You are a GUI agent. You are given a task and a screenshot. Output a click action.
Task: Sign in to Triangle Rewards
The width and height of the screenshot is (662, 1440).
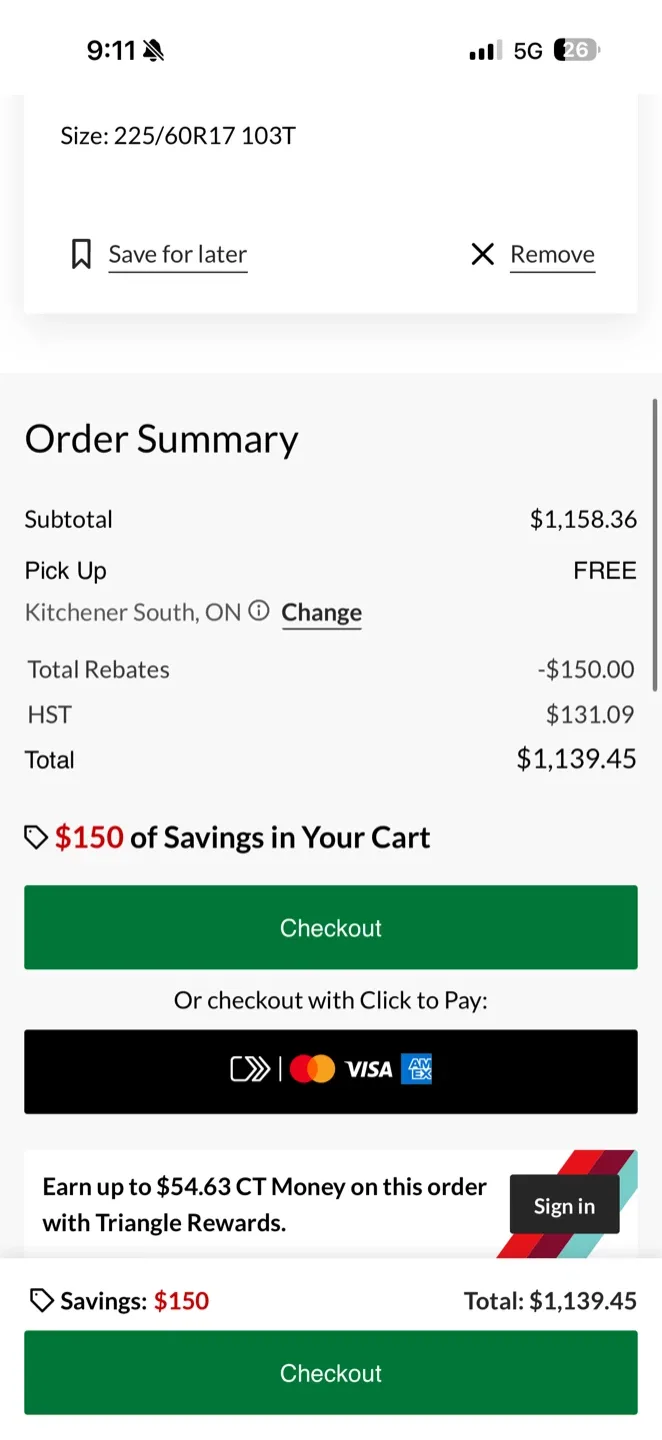pos(564,1205)
